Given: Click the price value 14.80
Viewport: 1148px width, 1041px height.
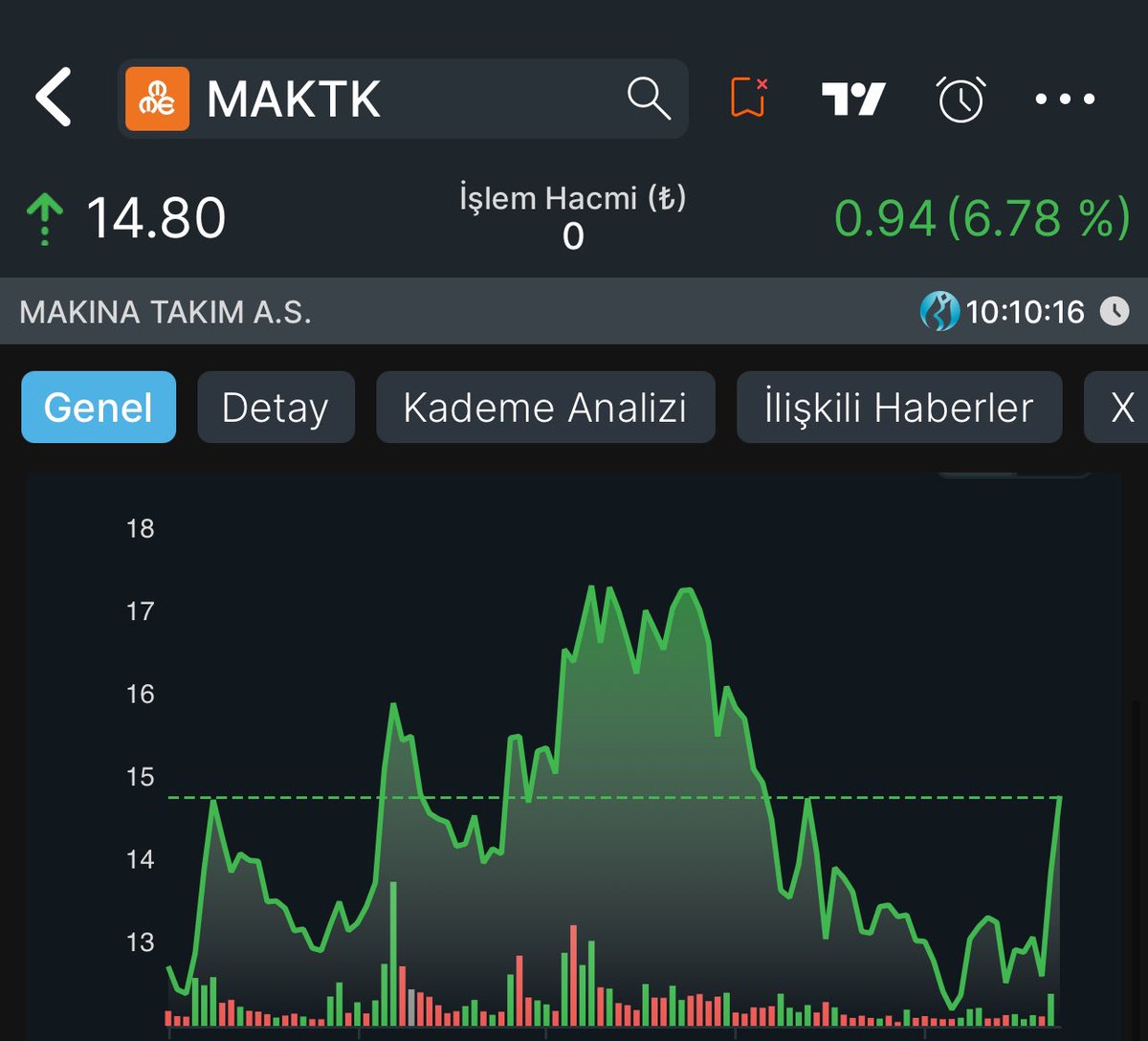Looking at the screenshot, I should pos(156,218).
